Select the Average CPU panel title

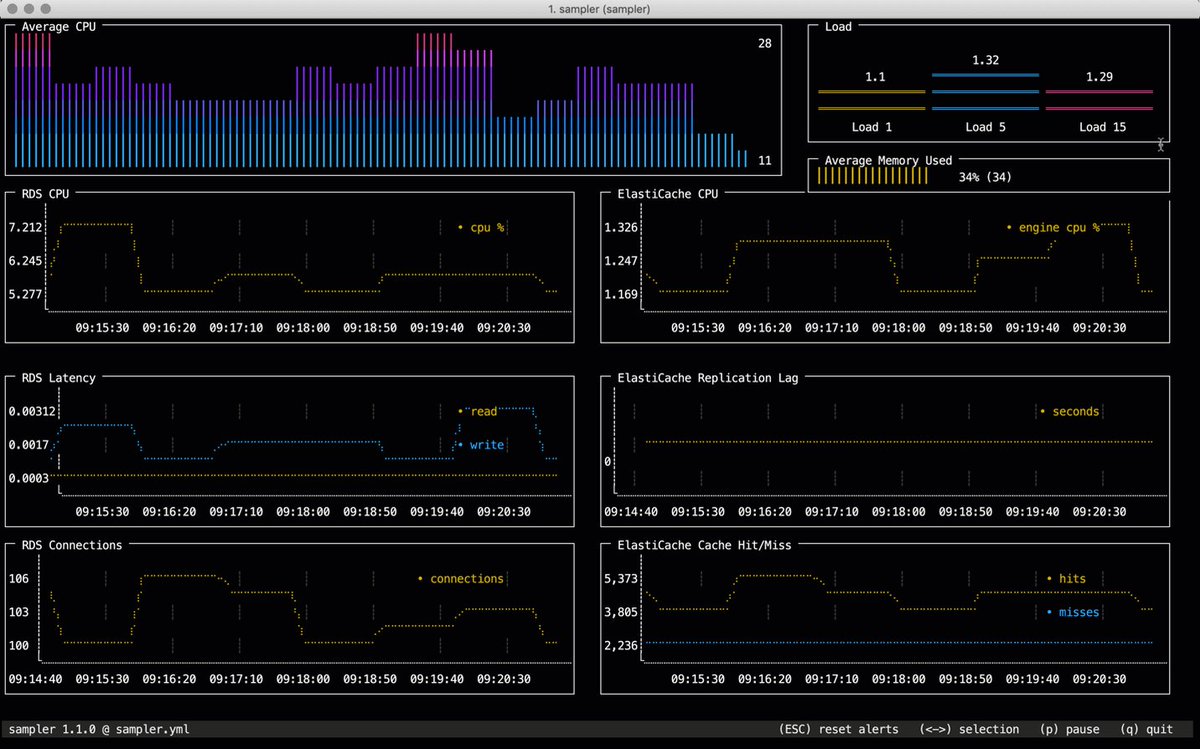tap(59, 26)
